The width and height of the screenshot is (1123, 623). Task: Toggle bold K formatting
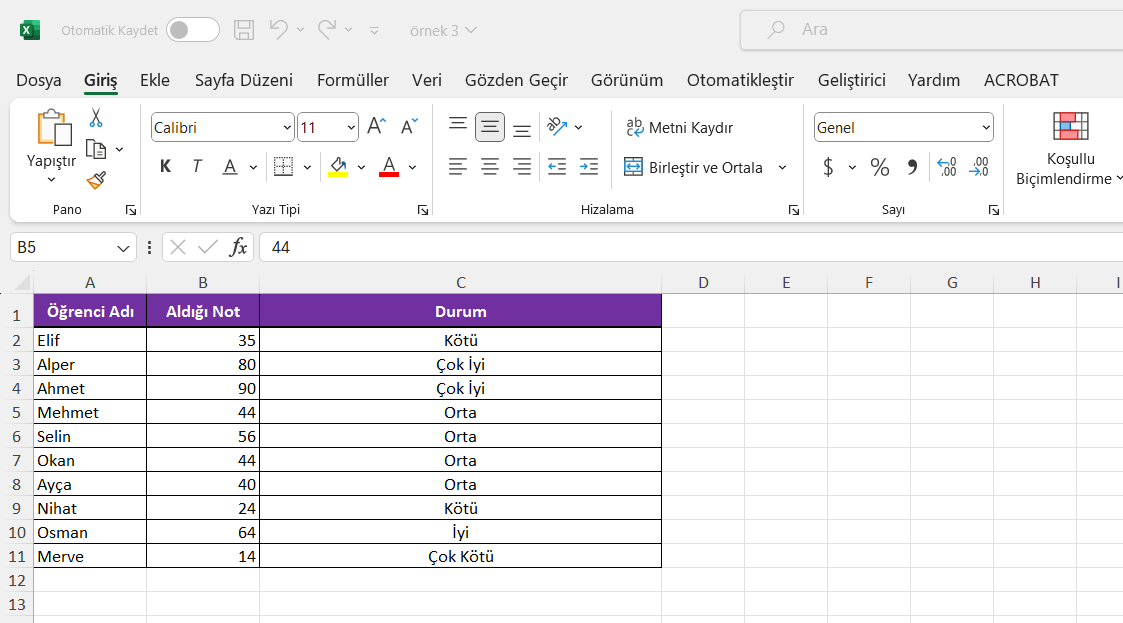tap(165, 167)
